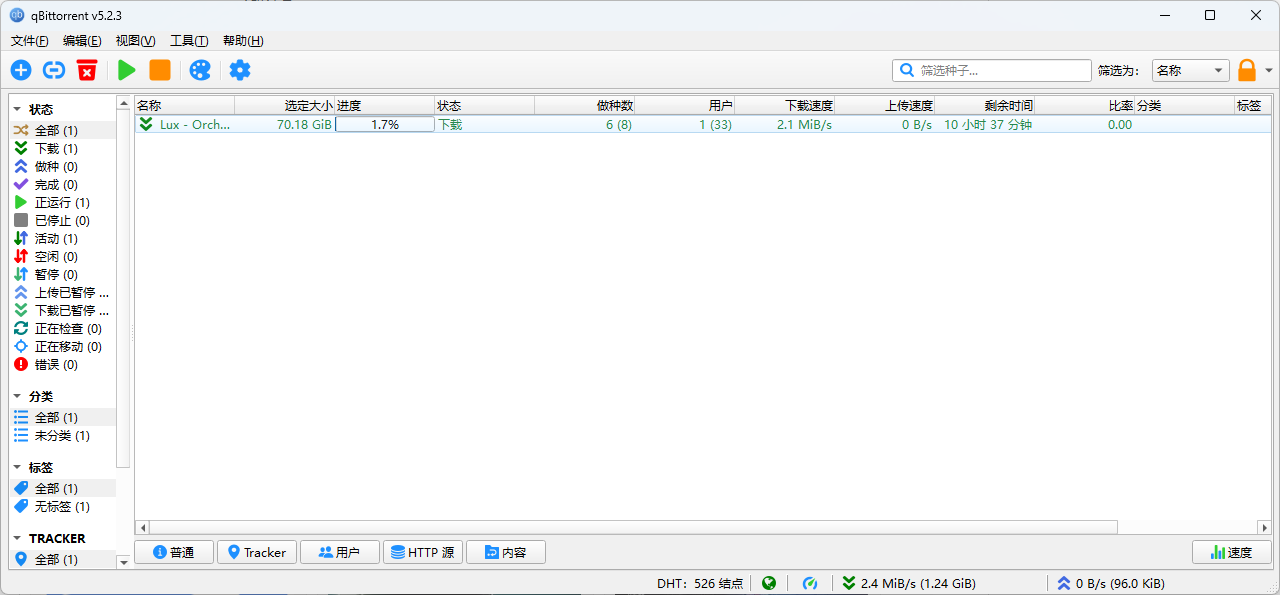Show the 速度 graph button
This screenshot has width=1280, height=595.
(1232, 552)
